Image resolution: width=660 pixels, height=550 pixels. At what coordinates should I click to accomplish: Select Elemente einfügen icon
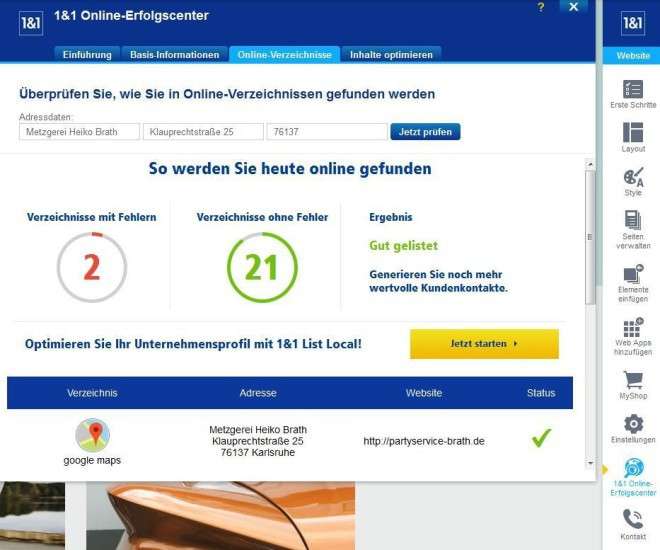pos(633,274)
